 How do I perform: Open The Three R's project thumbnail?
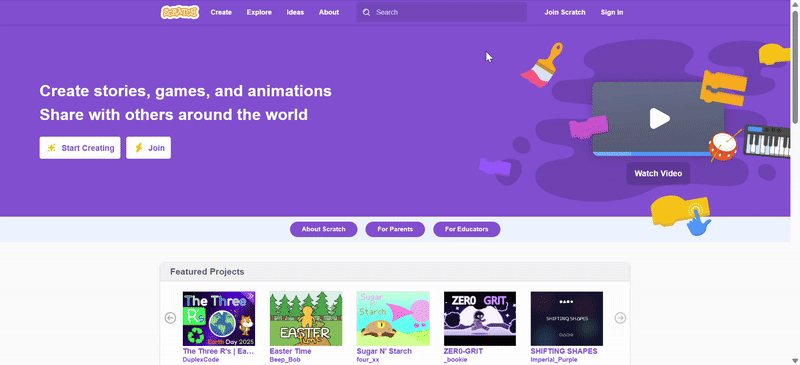pyautogui.click(x=219, y=319)
